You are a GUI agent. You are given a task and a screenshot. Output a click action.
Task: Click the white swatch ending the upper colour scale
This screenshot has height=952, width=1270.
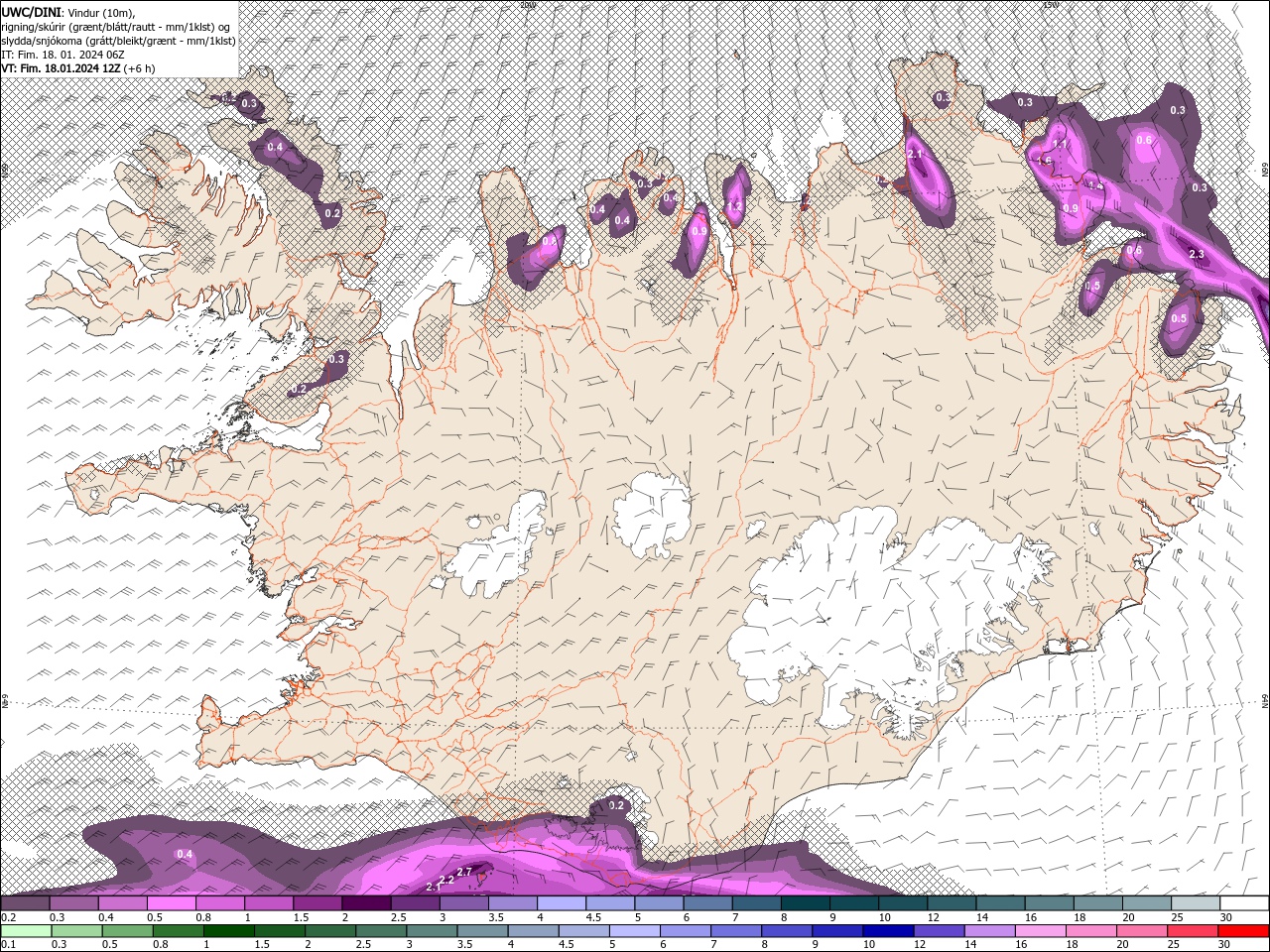click(1244, 903)
